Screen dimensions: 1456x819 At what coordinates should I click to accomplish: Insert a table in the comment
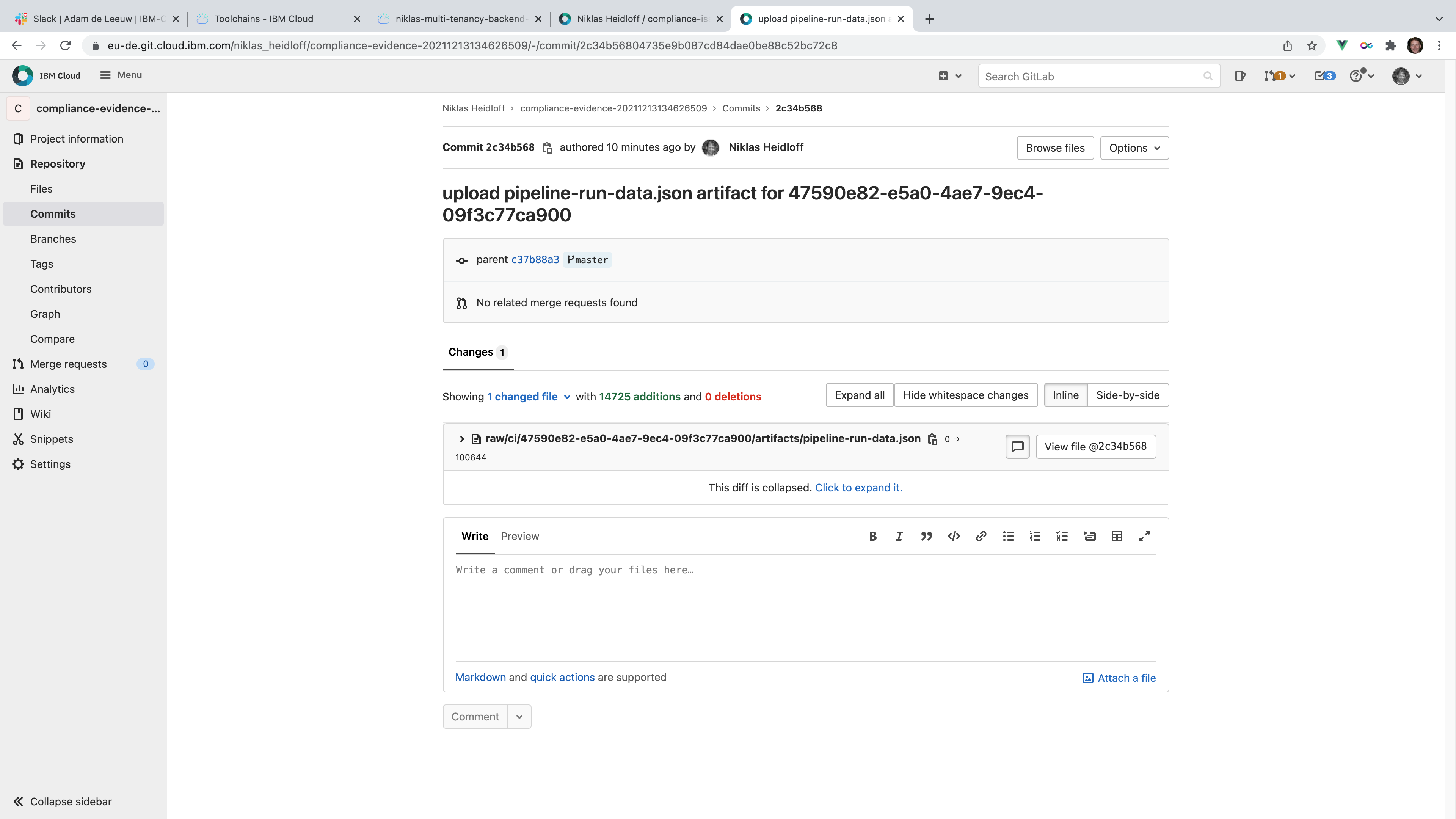1117,537
